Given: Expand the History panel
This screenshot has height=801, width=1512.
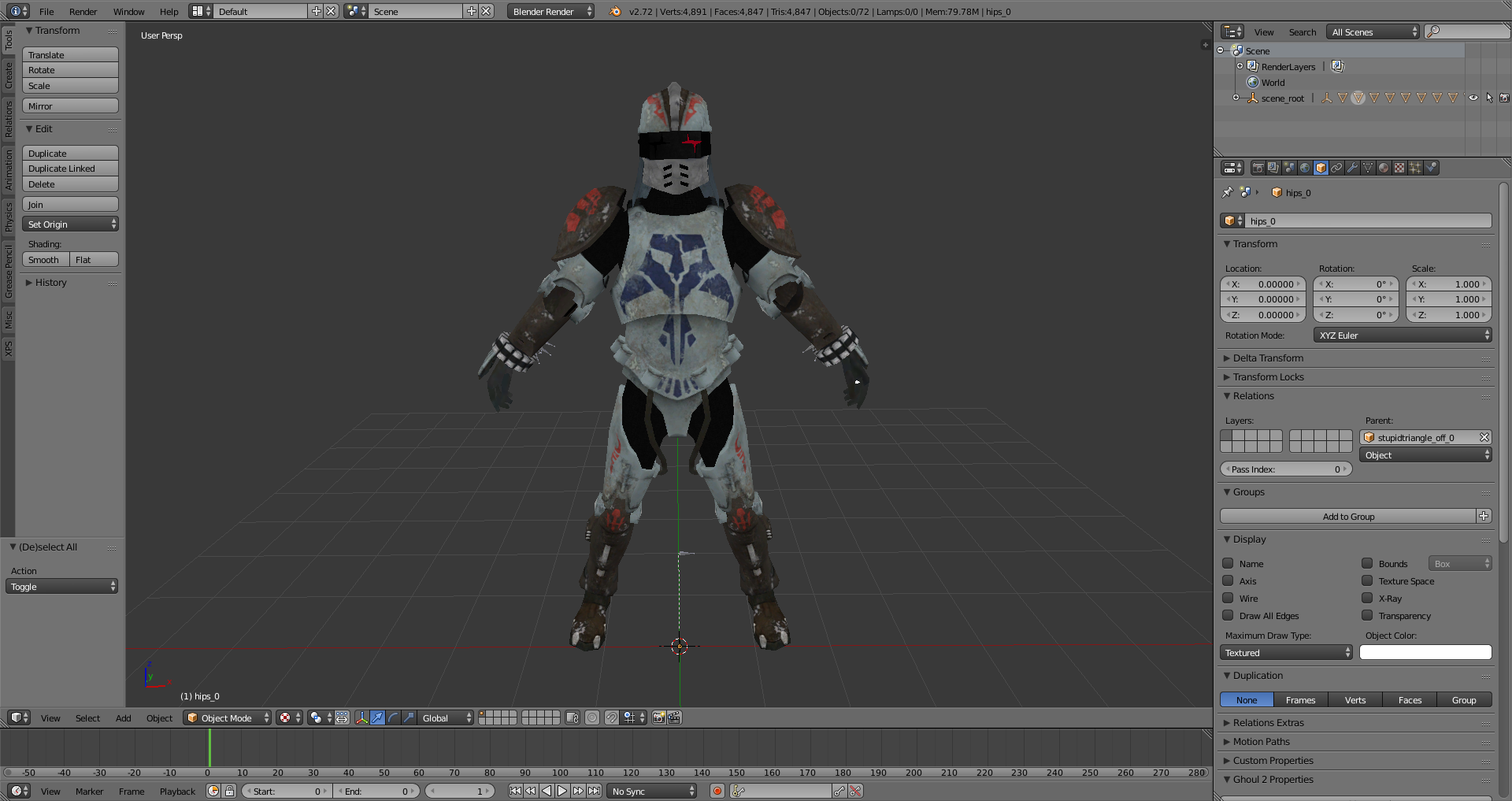Looking at the screenshot, I should pos(50,282).
